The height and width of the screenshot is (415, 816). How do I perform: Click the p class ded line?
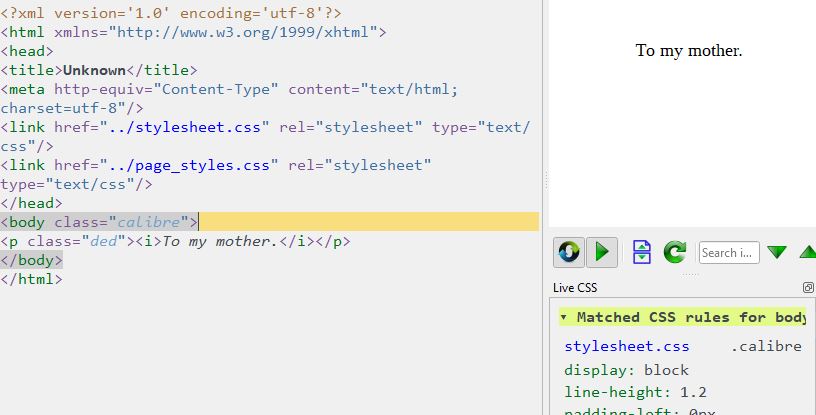175,241
